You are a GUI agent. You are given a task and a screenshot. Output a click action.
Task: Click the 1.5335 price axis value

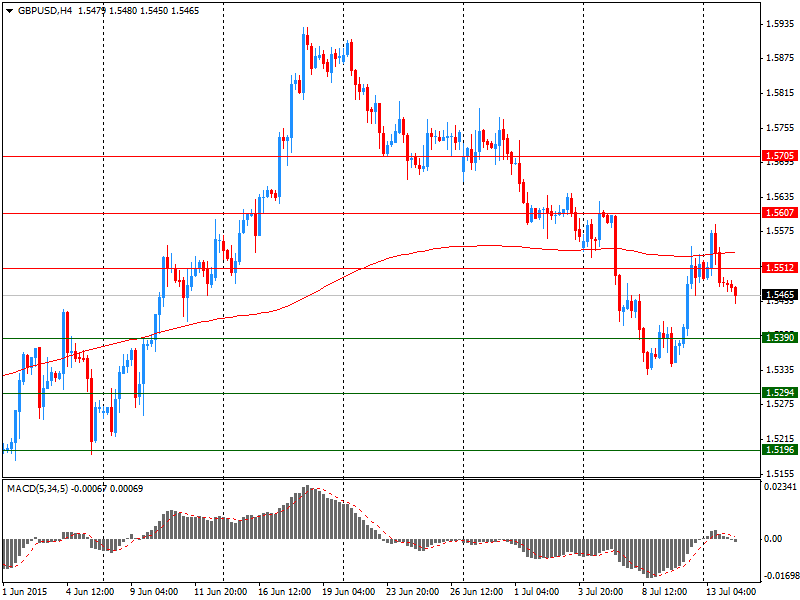780,369
